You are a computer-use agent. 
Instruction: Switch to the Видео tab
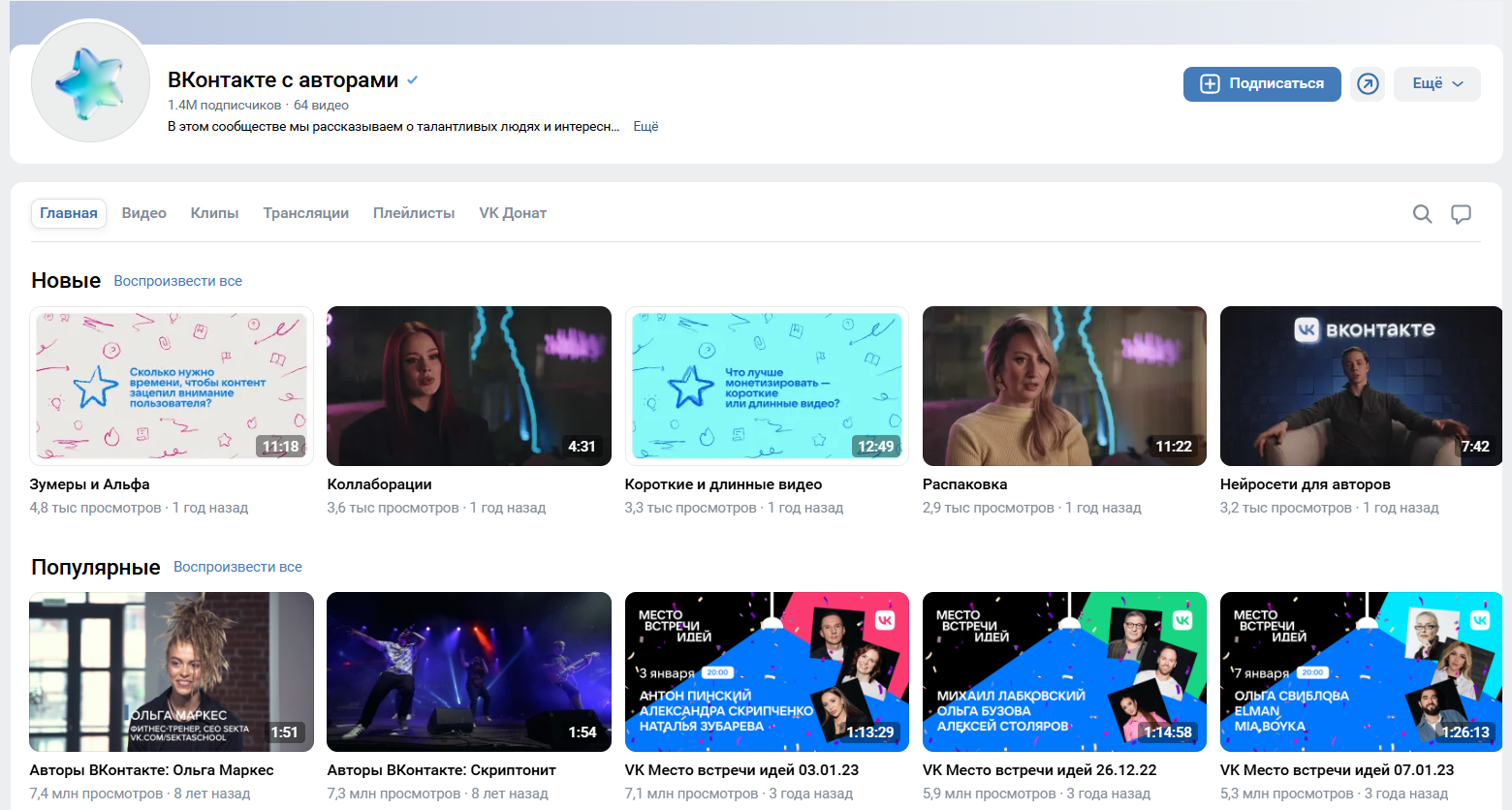[144, 213]
